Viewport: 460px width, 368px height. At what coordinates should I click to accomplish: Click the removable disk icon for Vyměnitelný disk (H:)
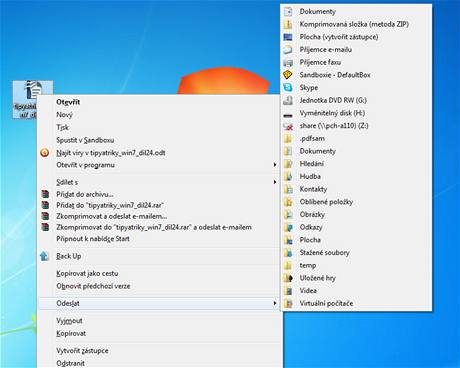tap(288, 115)
